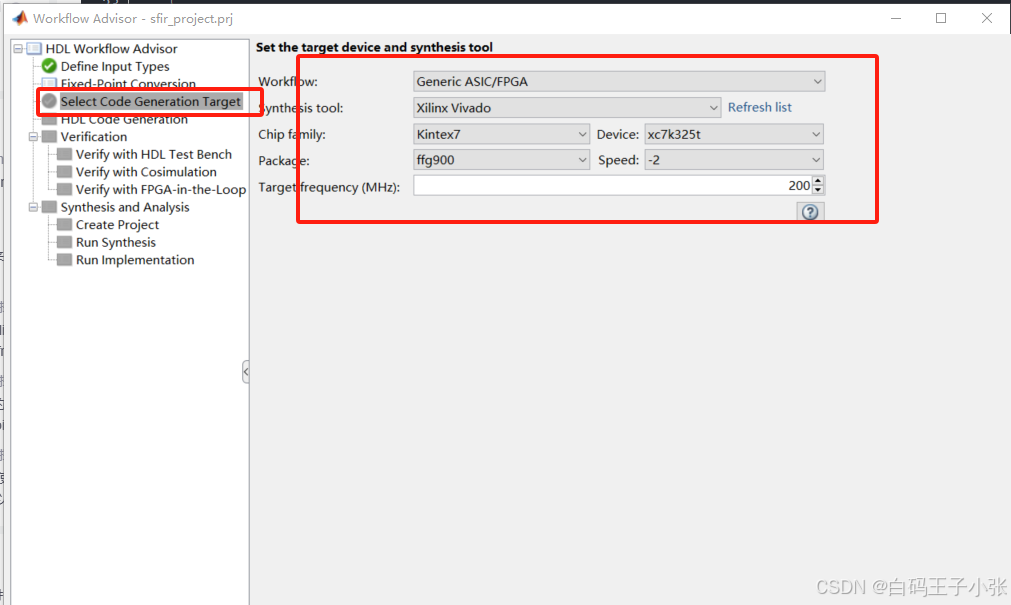Open the Chip family dropdown
Screen dimensions: 1011x605
501,134
